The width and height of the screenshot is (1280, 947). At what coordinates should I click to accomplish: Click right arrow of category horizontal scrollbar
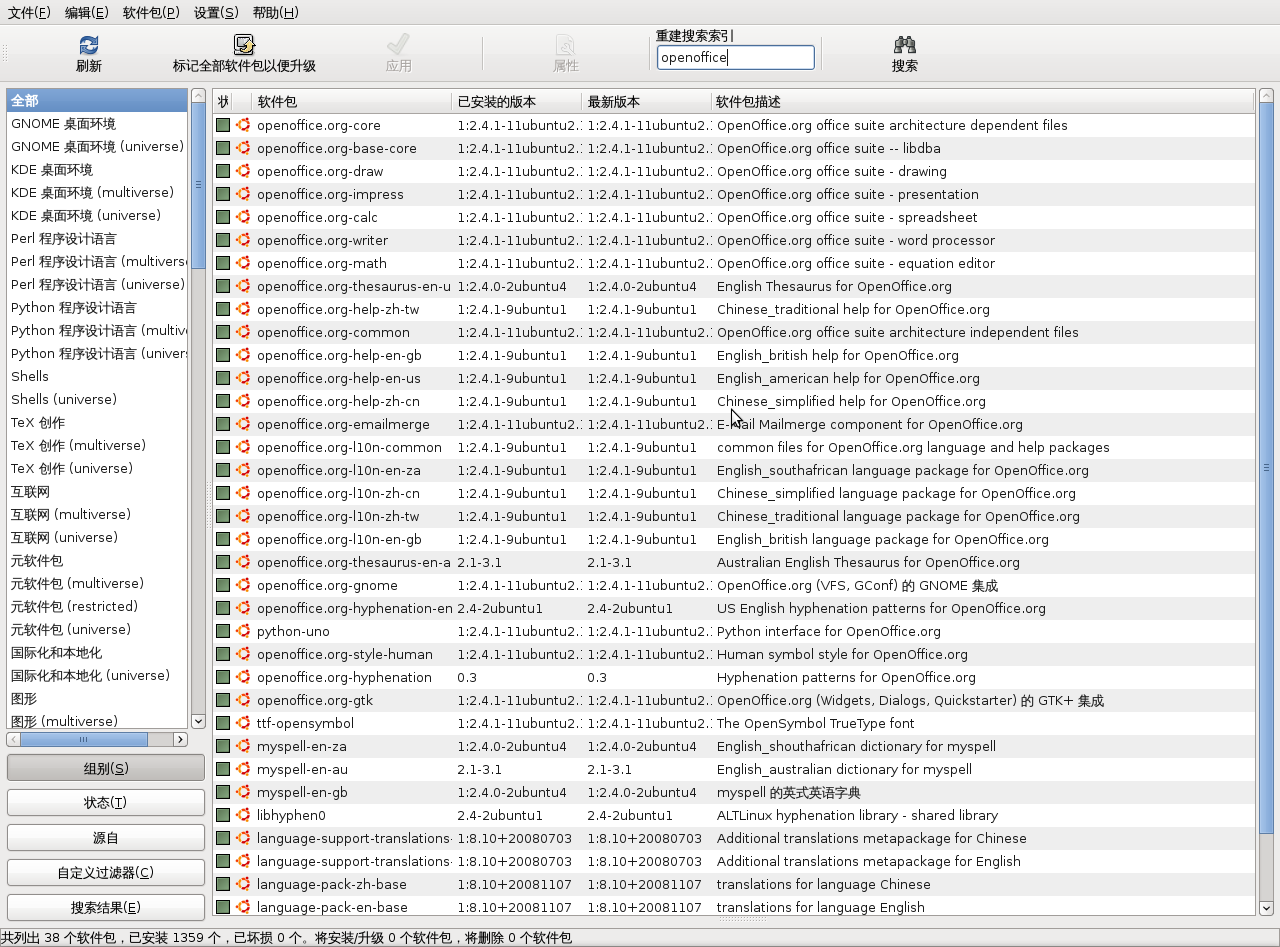[x=181, y=740]
